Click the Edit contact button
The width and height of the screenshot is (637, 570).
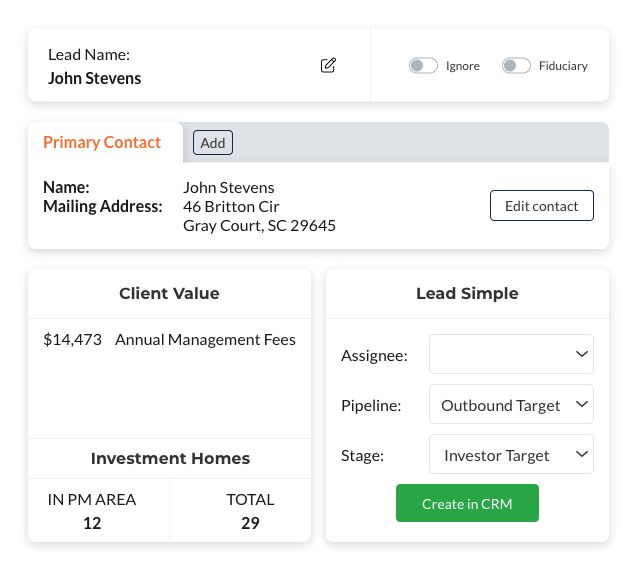tap(541, 206)
